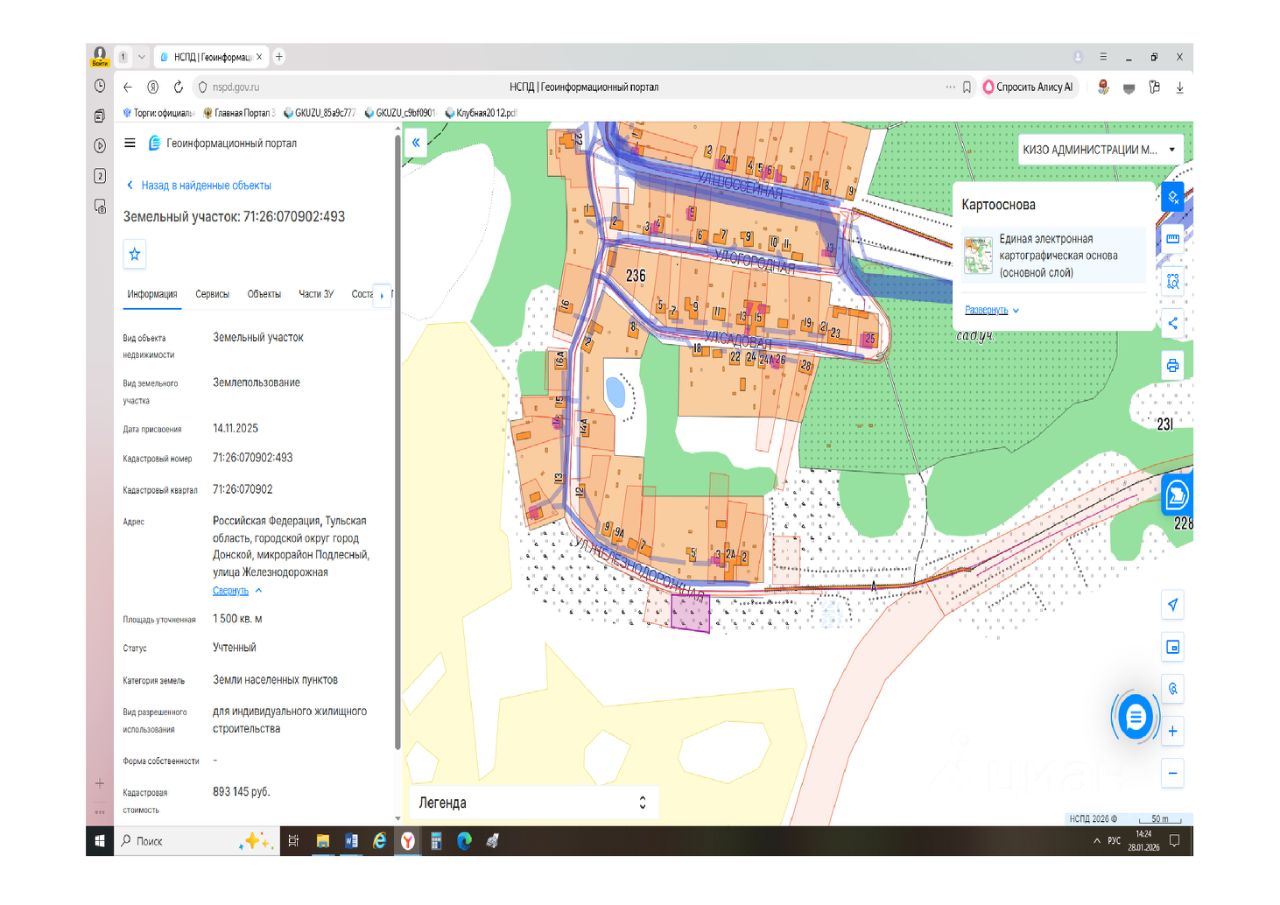Collapse the left info panel with the double chevron
Image resolution: width=1280 pixels, height=905 pixels.
tap(416, 142)
